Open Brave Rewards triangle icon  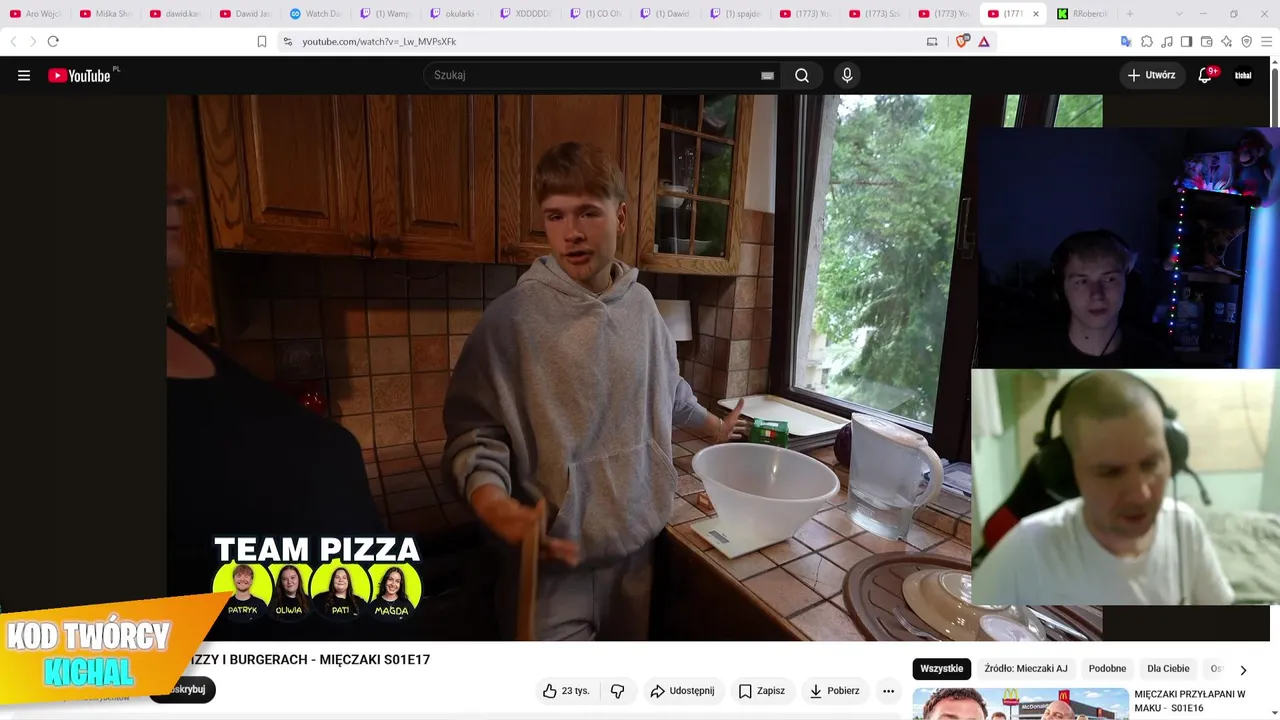tap(984, 41)
